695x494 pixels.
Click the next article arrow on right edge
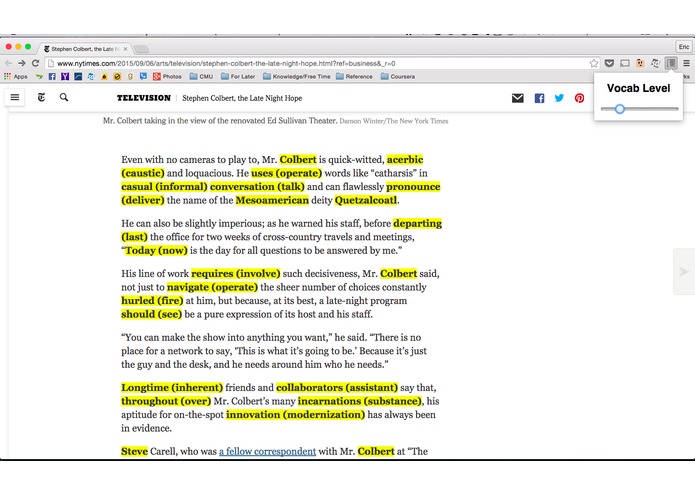coord(684,272)
